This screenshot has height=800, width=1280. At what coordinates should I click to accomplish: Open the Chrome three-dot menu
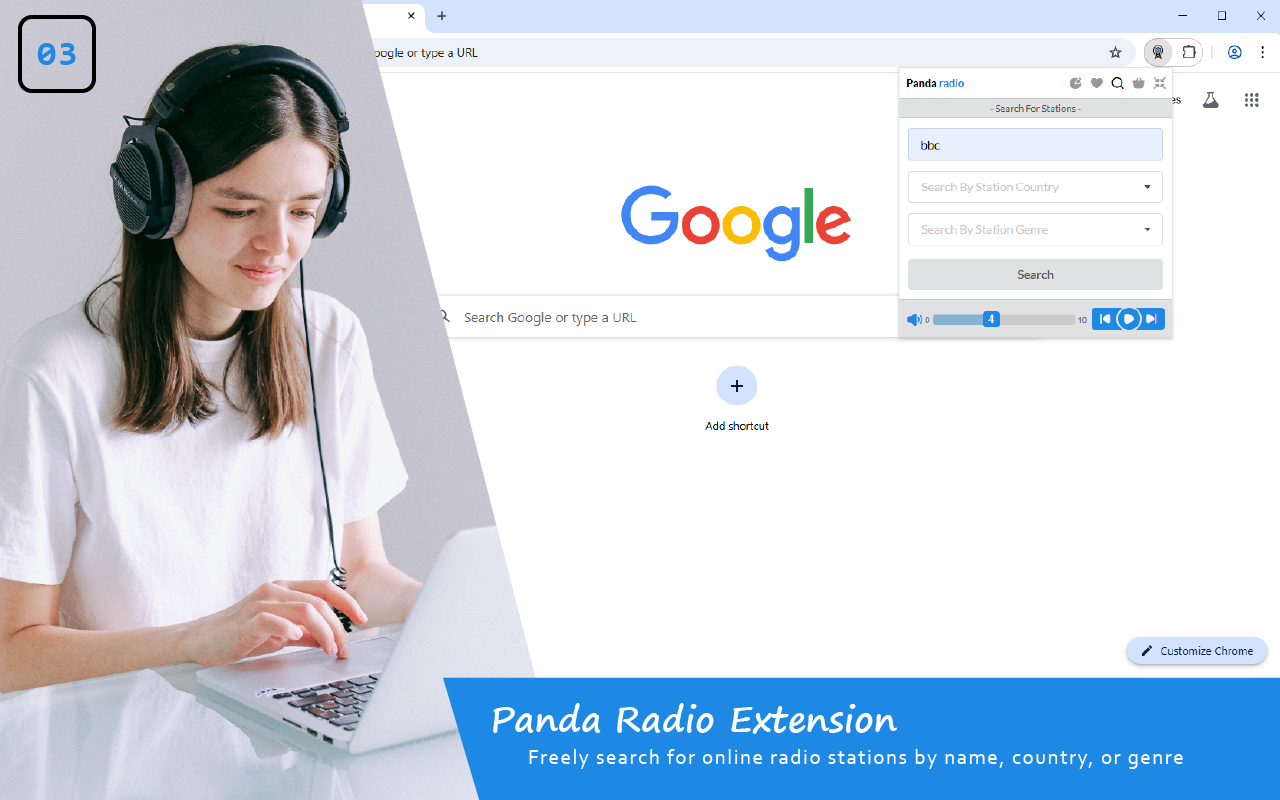pos(1263,52)
